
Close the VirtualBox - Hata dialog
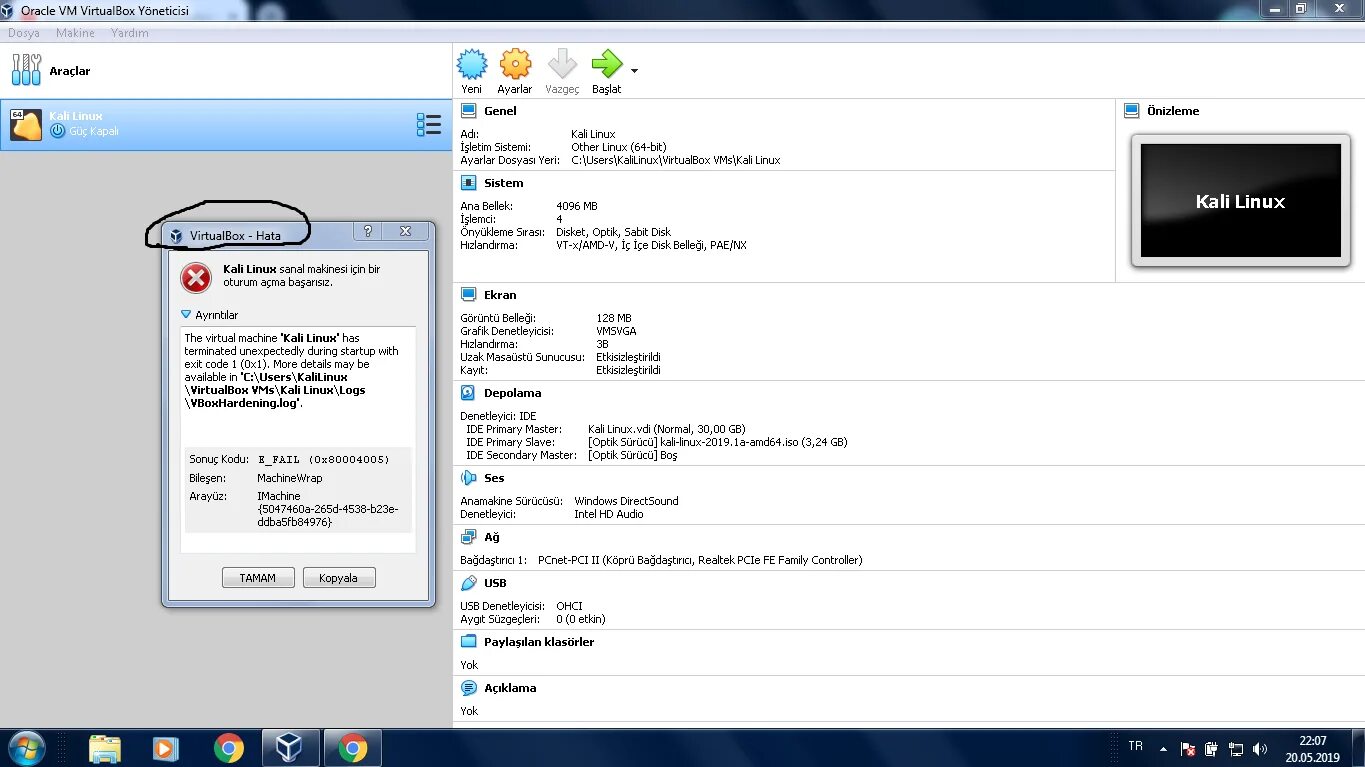405,231
